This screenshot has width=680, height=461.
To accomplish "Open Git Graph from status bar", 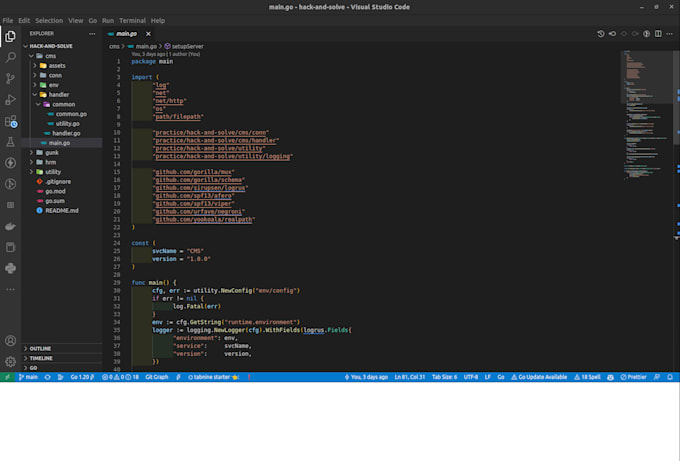I will coord(157,377).
